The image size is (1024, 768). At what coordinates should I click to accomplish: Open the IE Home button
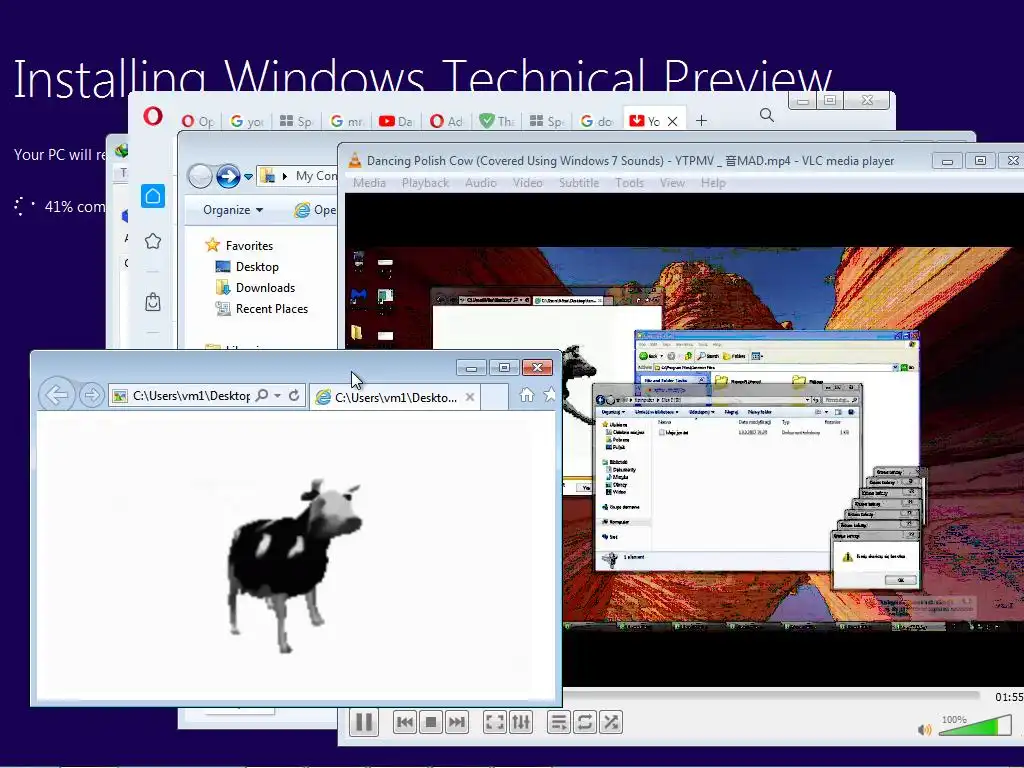[526, 395]
